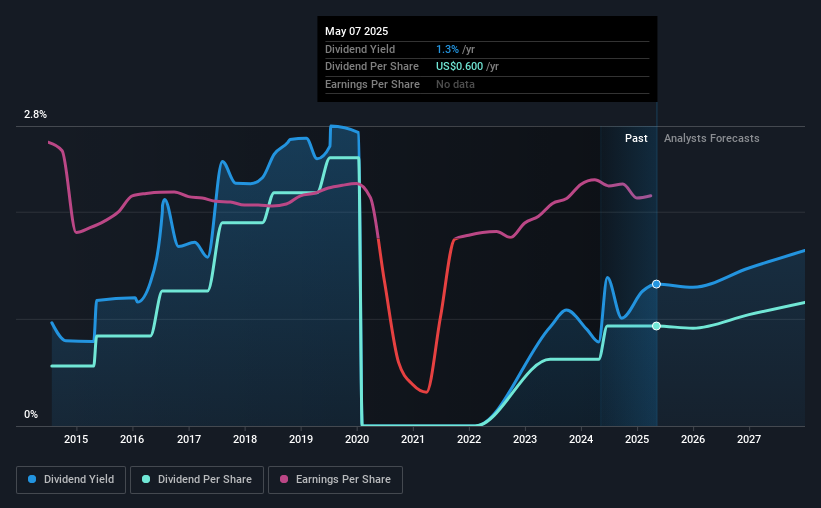821x508 pixels.
Task: Click the 2022 x-axis year label
Action: (469, 439)
